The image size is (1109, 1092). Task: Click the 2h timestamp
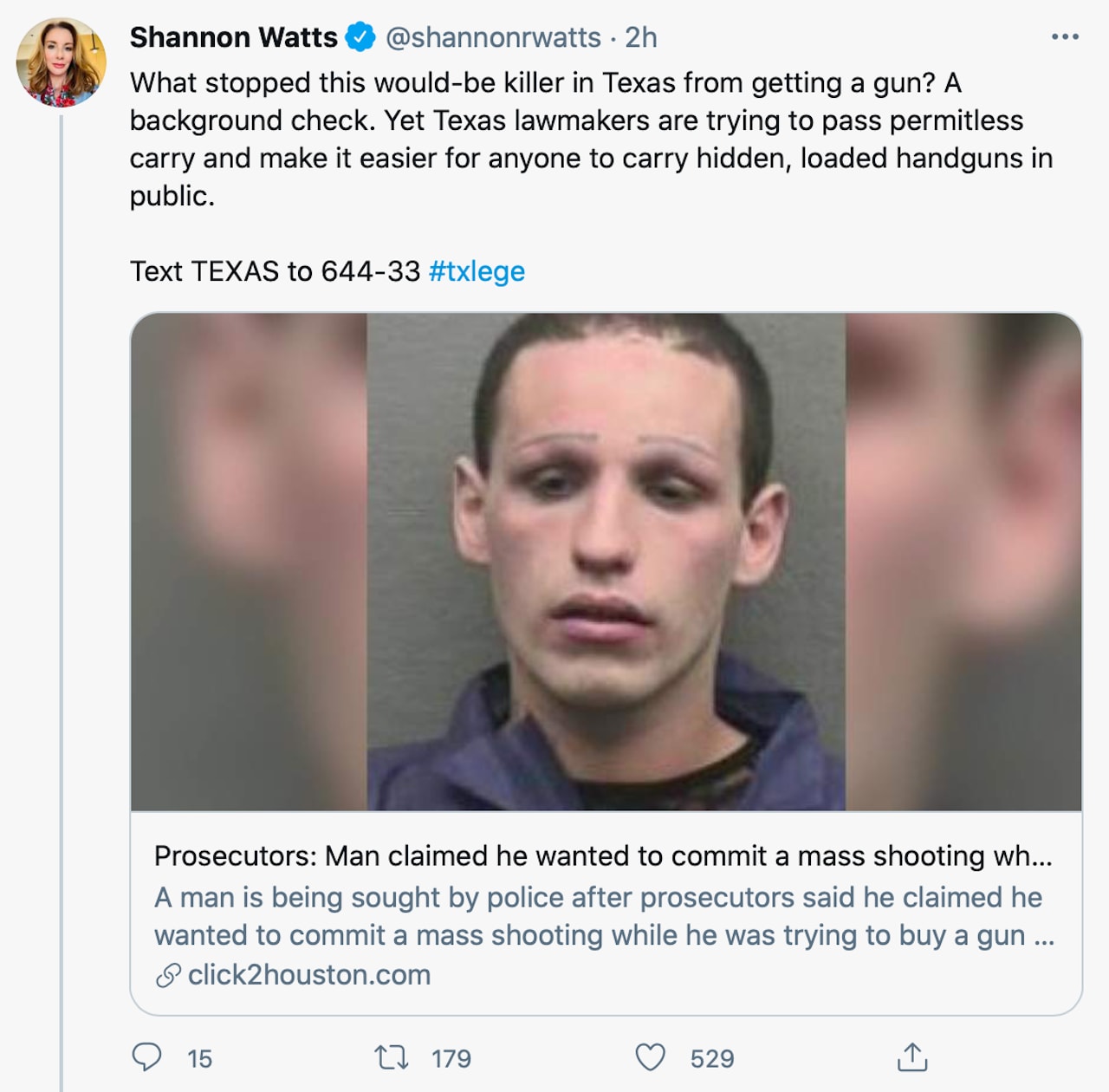(641, 37)
